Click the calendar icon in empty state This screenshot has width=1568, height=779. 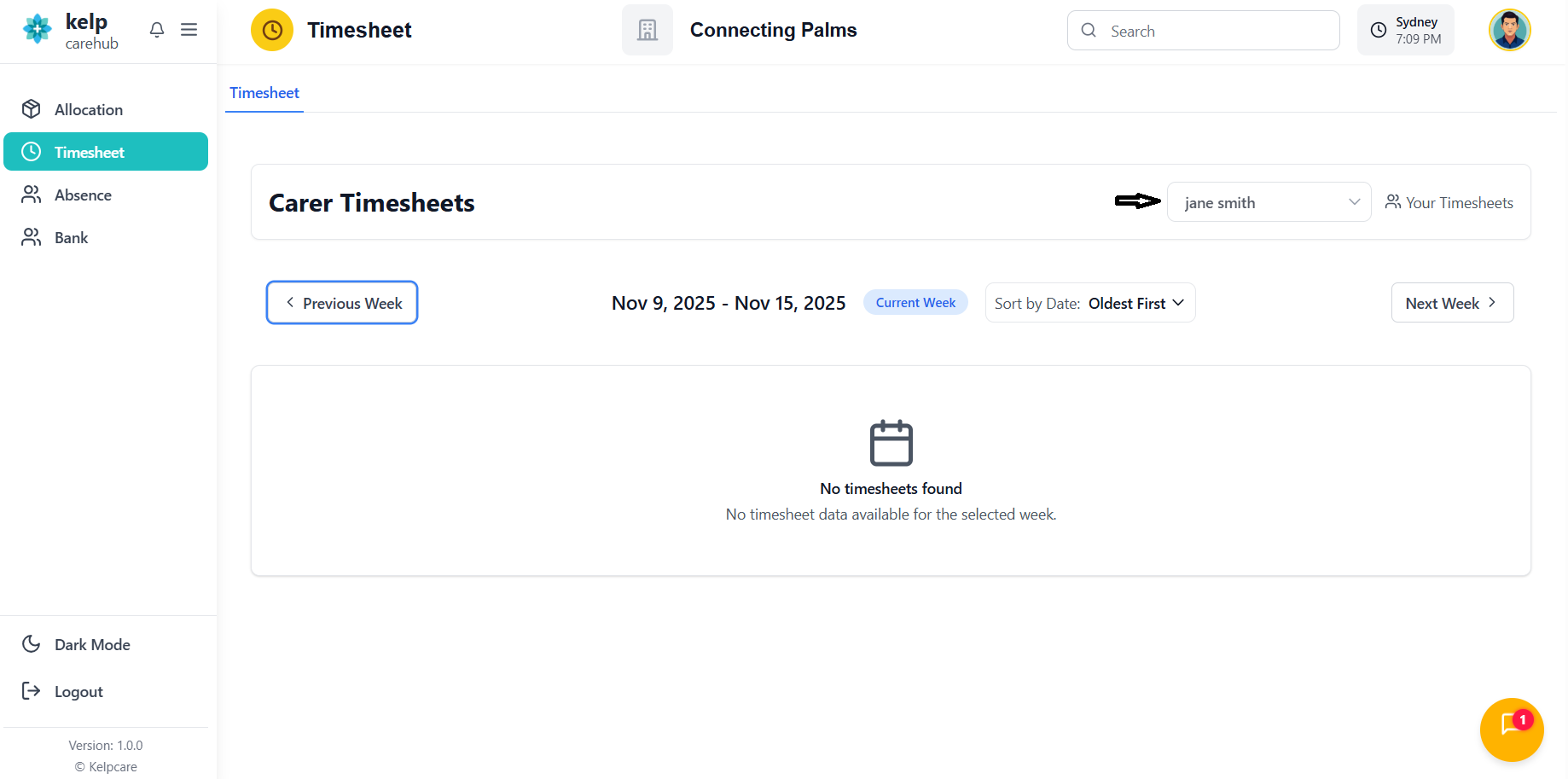pos(891,443)
